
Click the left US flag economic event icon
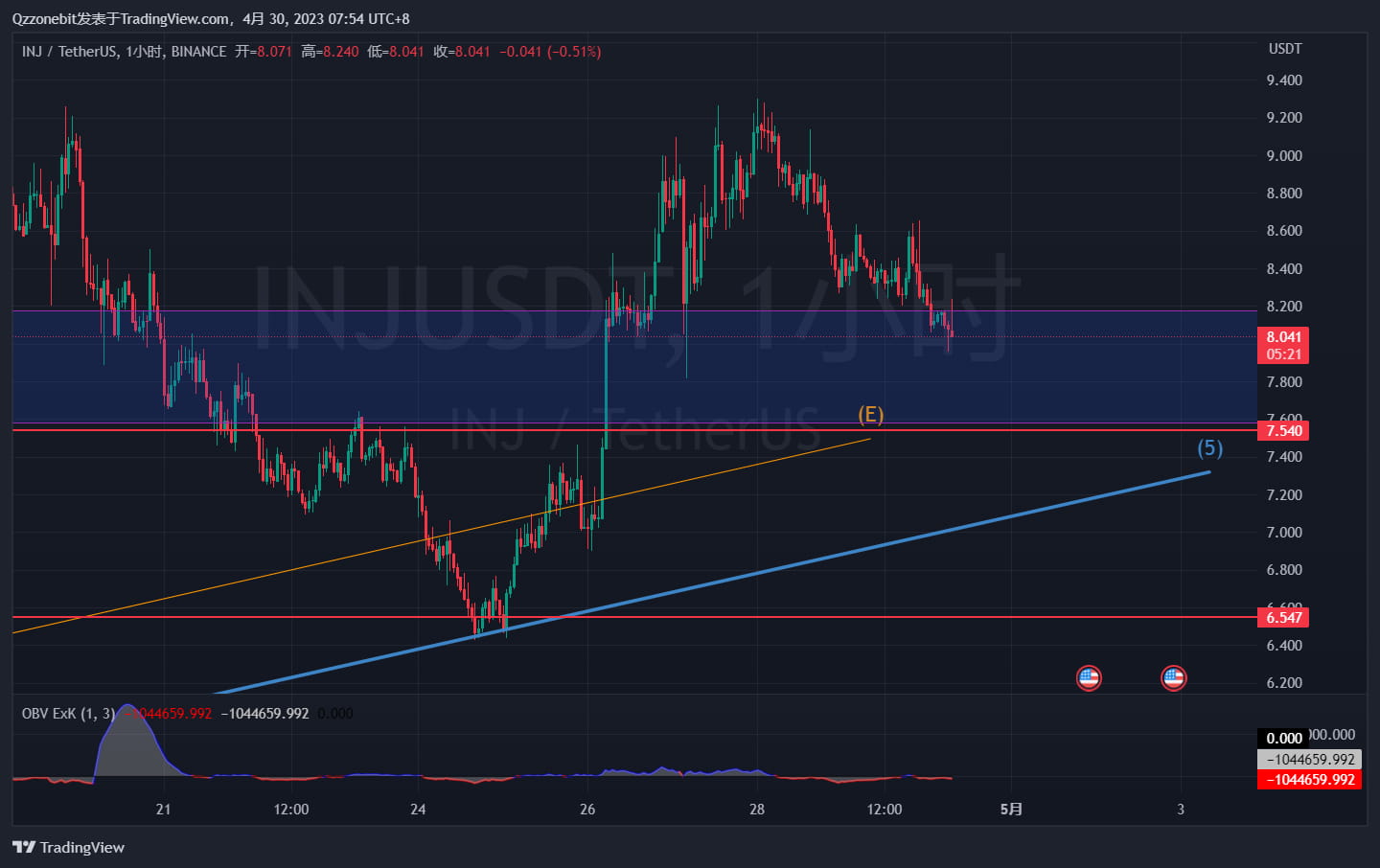[1089, 678]
